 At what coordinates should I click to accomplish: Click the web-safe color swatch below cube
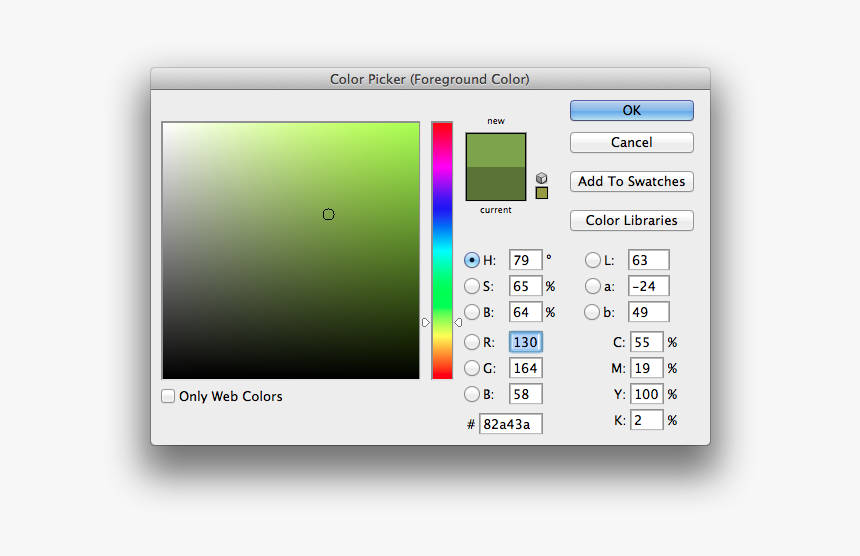[x=541, y=193]
